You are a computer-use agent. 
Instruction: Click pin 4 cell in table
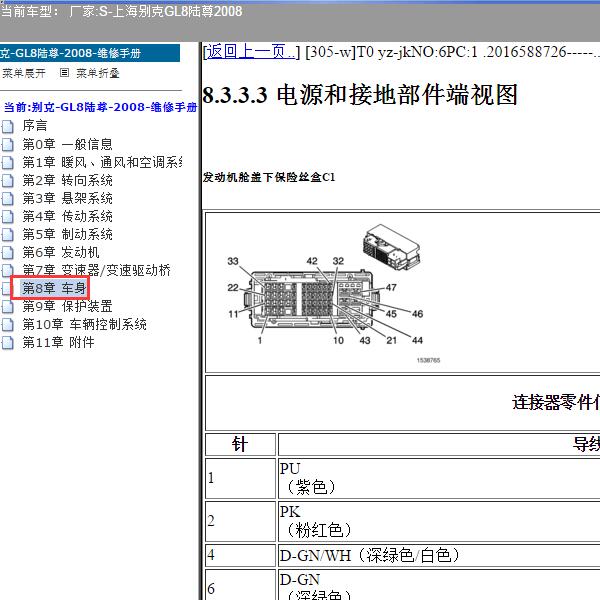(x=240, y=555)
